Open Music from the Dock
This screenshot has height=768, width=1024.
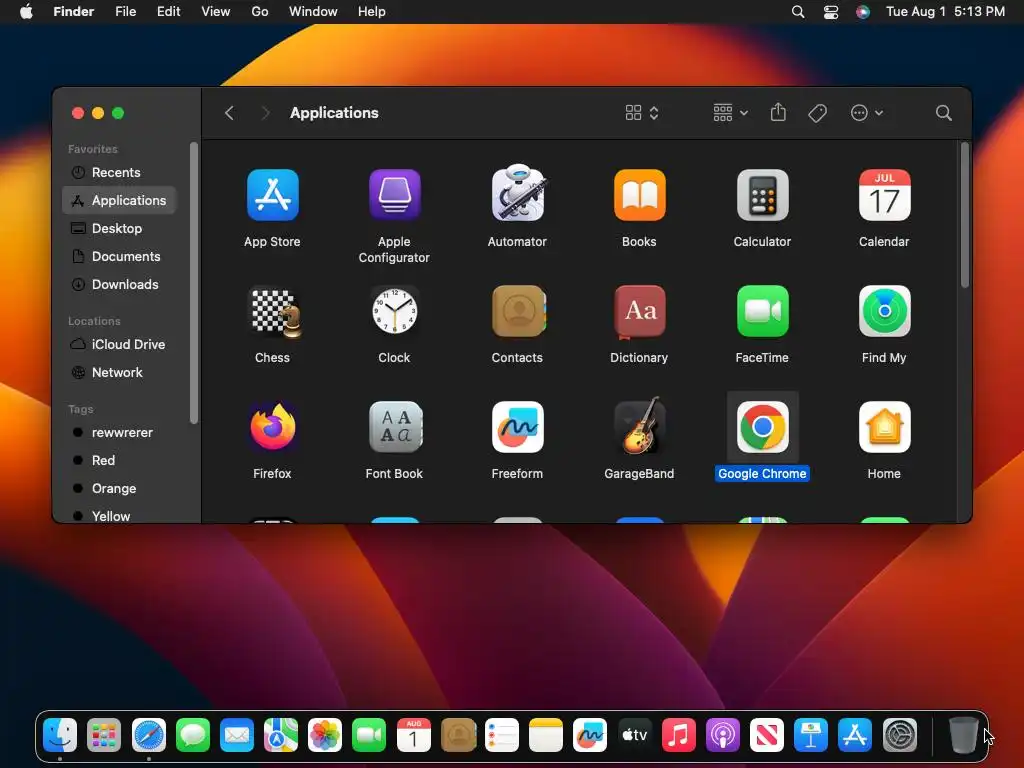pos(679,735)
